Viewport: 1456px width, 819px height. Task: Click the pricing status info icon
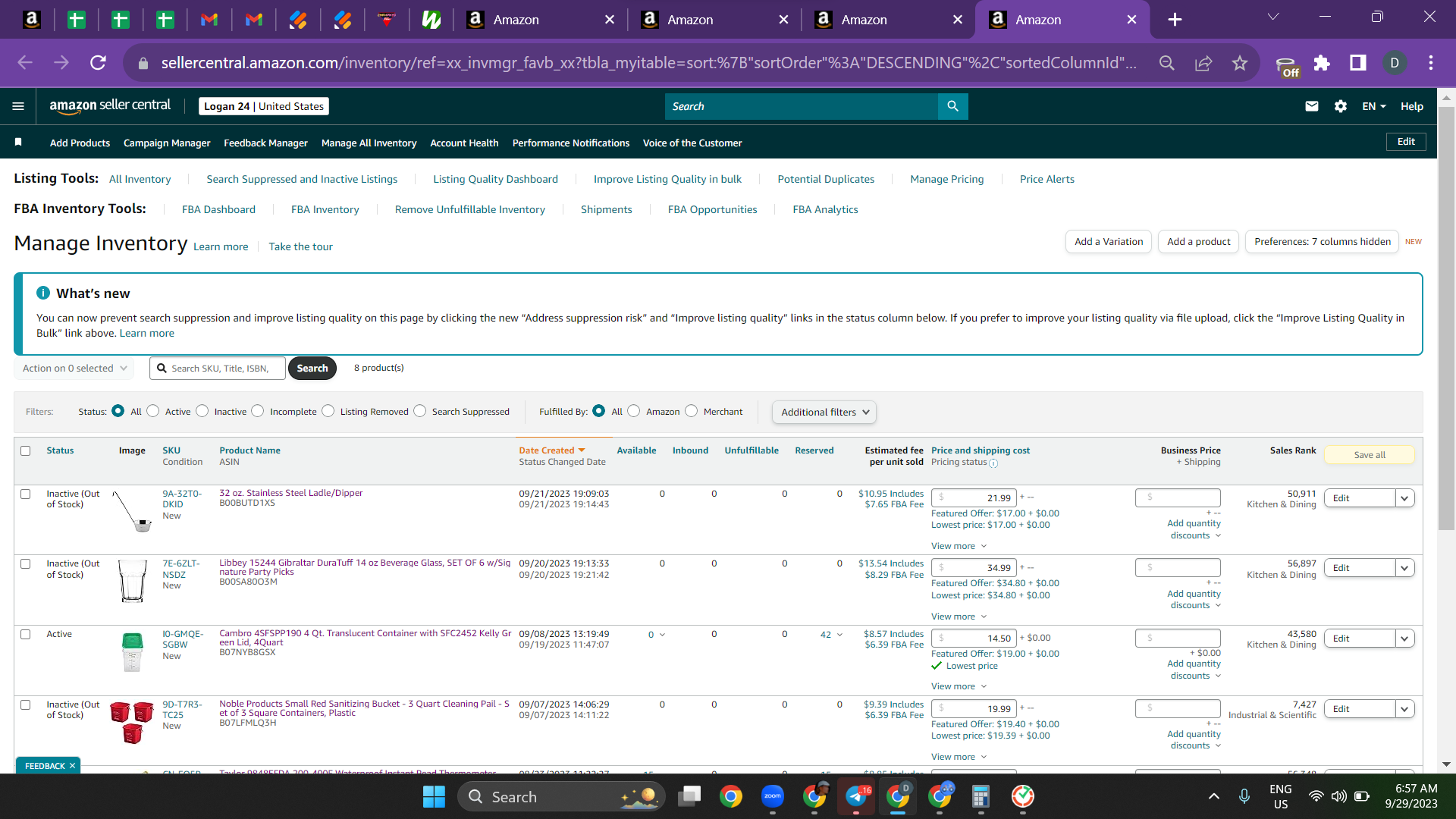[x=993, y=463]
